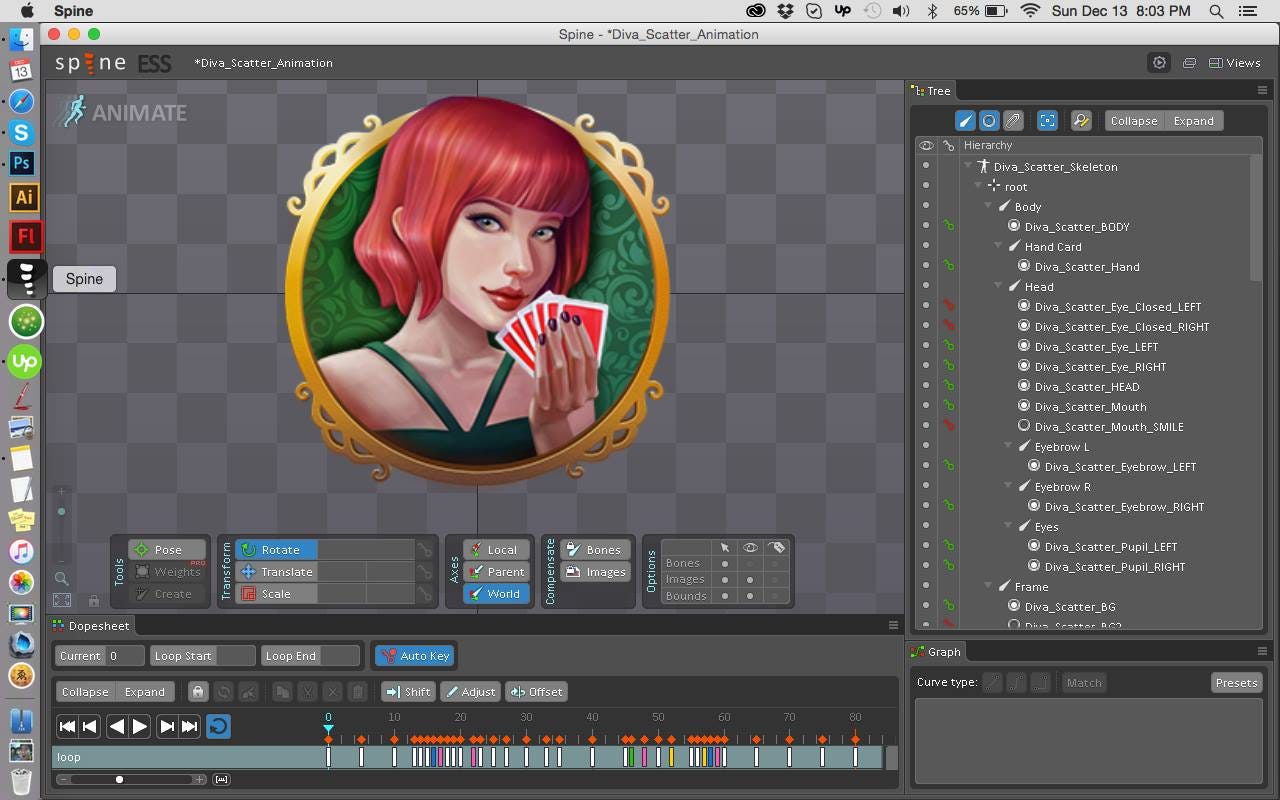Click the viewport magnifier zoom icon
1280x800 pixels.
click(x=61, y=578)
